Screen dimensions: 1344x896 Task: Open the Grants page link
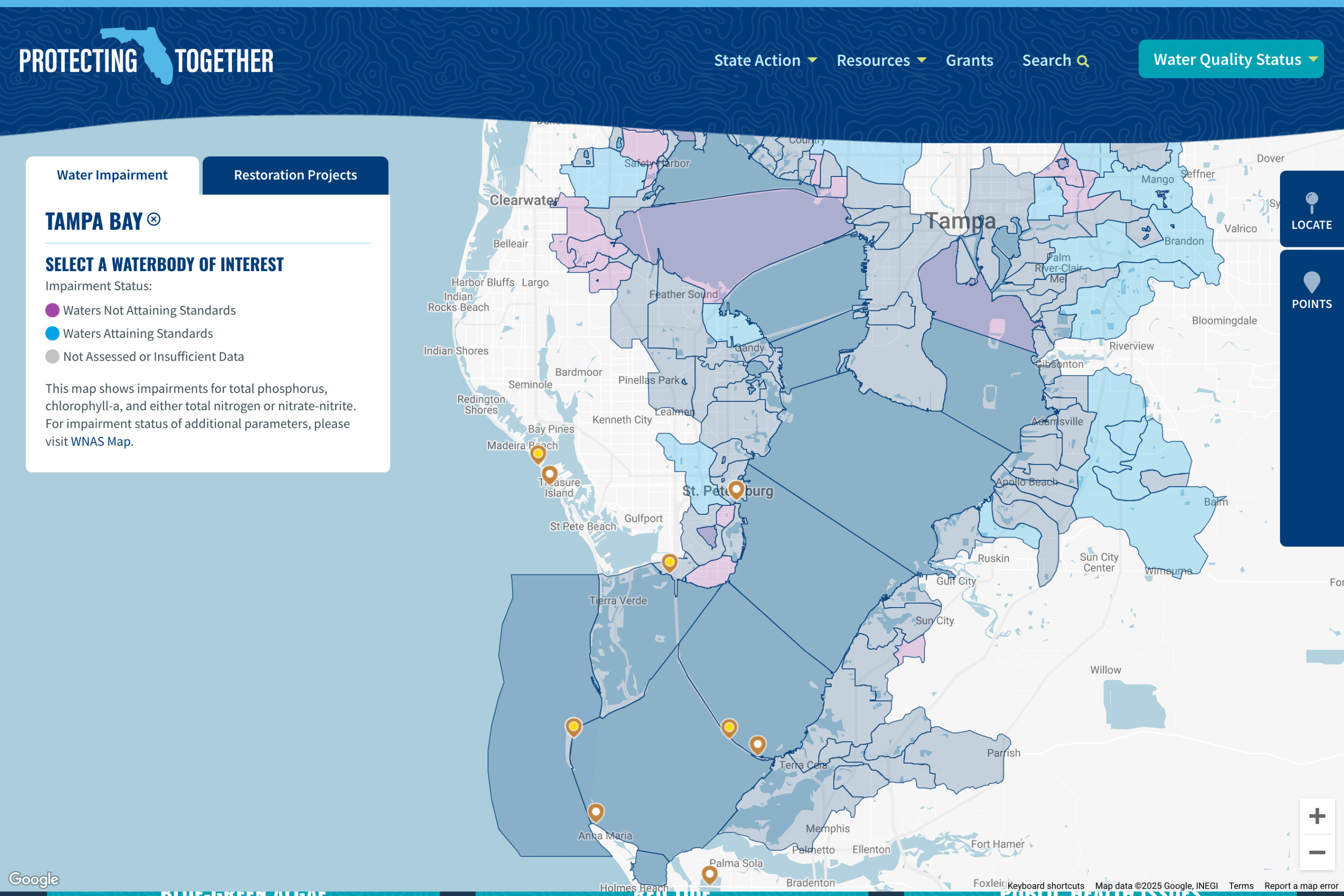click(969, 61)
